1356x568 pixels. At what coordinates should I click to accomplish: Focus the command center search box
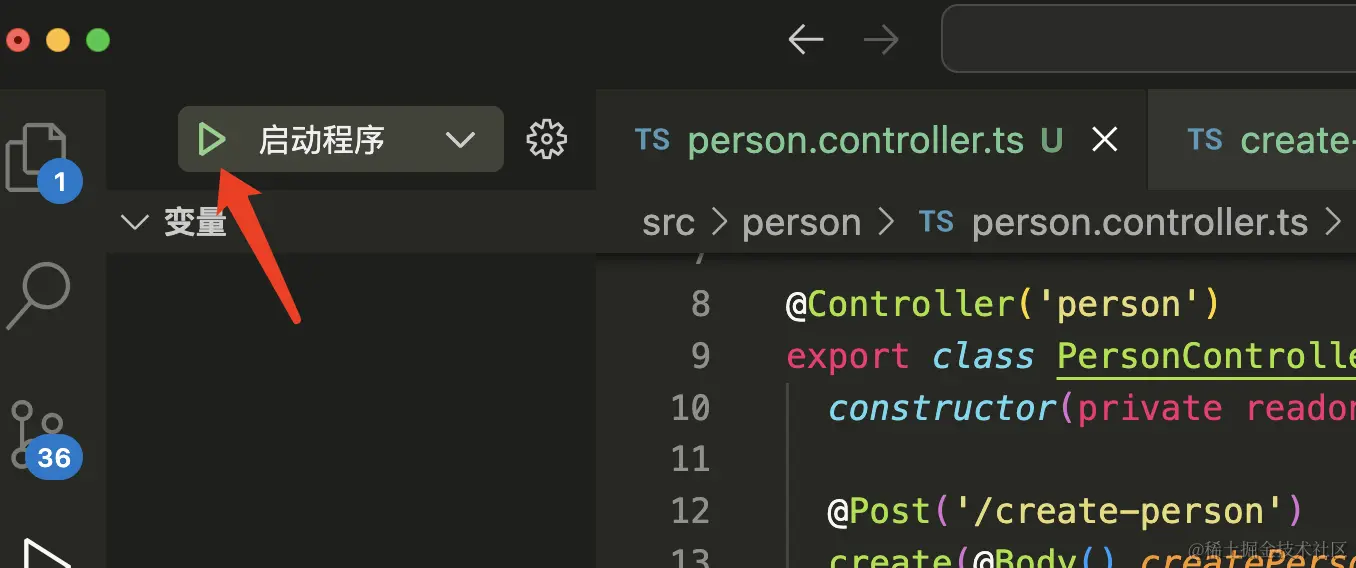(1148, 40)
